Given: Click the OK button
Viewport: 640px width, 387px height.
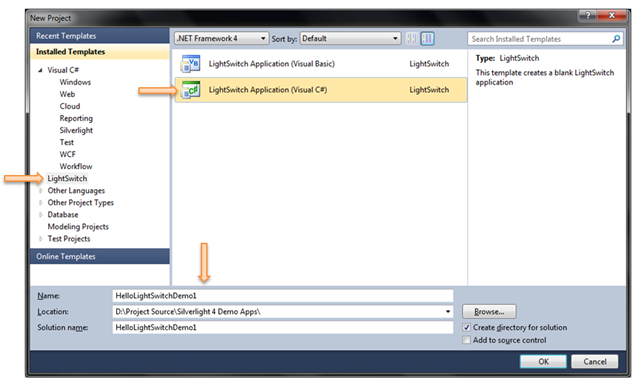Looking at the screenshot, I should pos(543,362).
